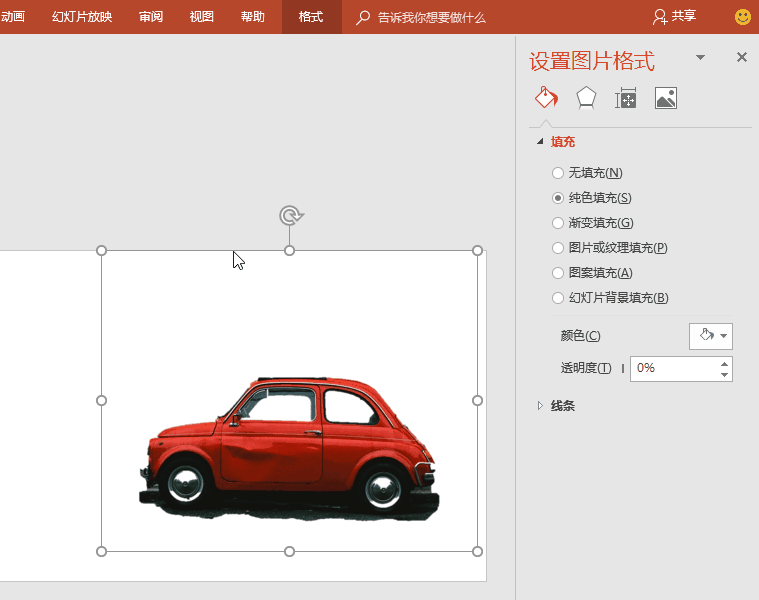Open the Effects pentagon tab

tap(586, 98)
